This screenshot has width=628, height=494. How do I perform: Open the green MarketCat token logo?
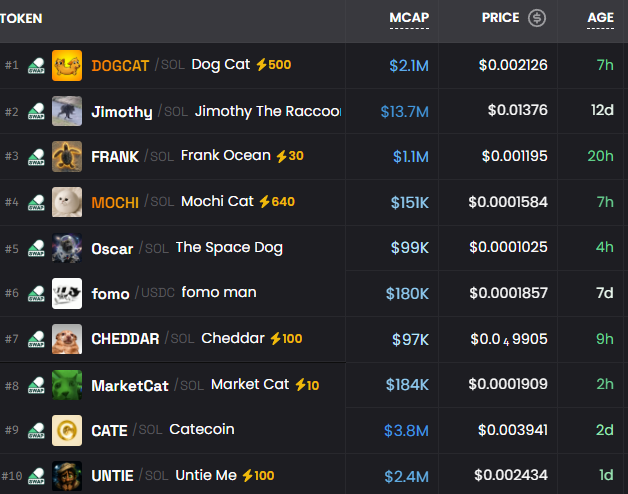[67, 385]
